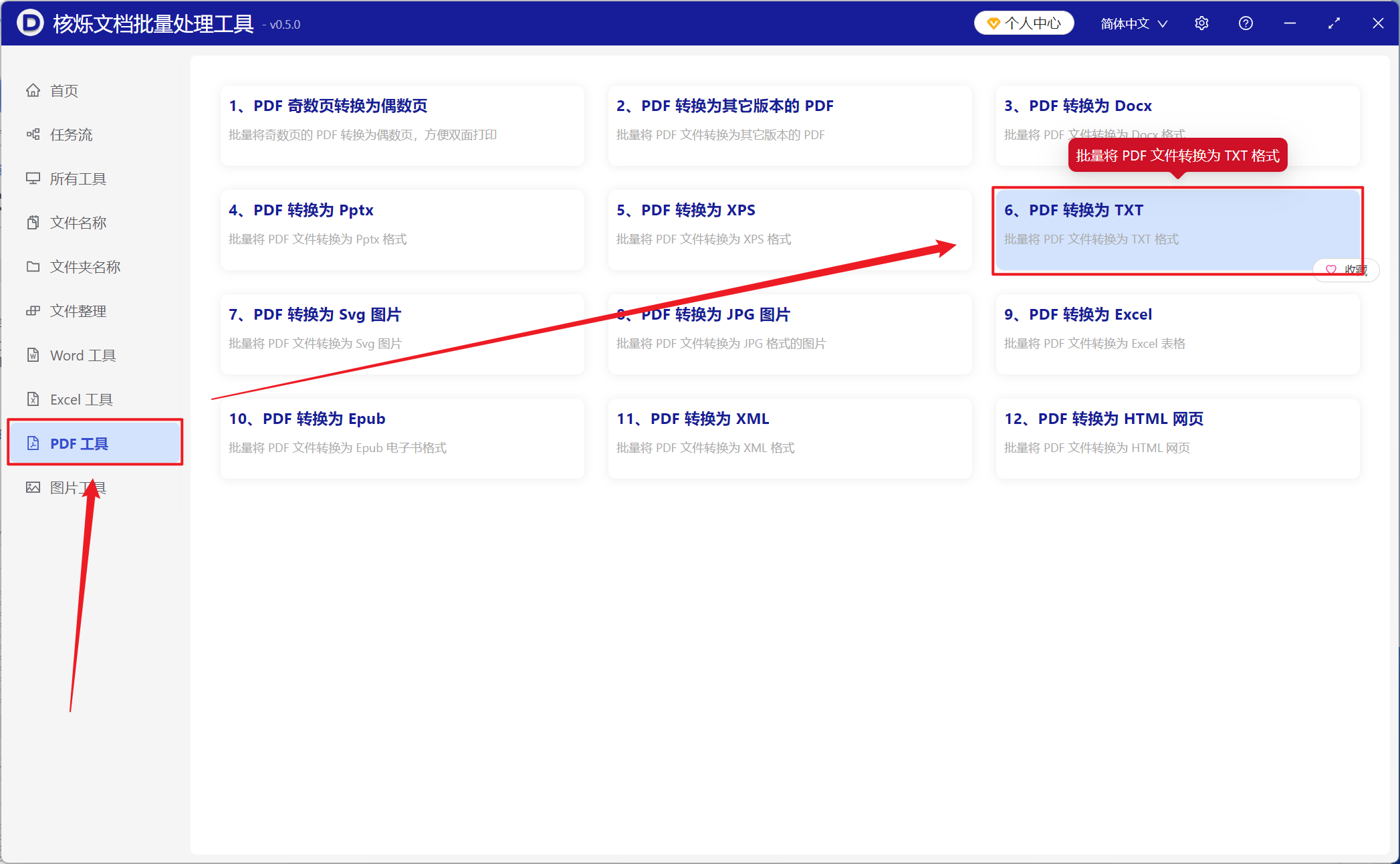Open 文件夹名称 tools section
The width and height of the screenshot is (1400, 864).
point(94,267)
